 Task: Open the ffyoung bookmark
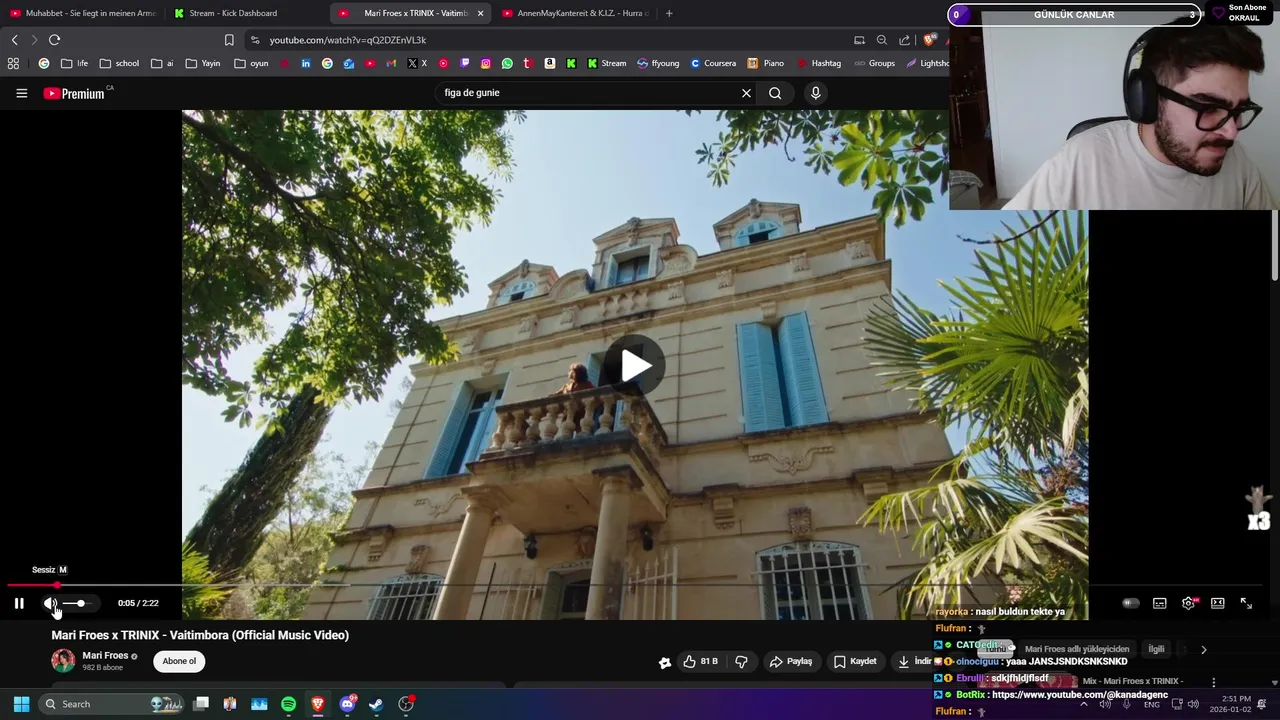coord(658,63)
